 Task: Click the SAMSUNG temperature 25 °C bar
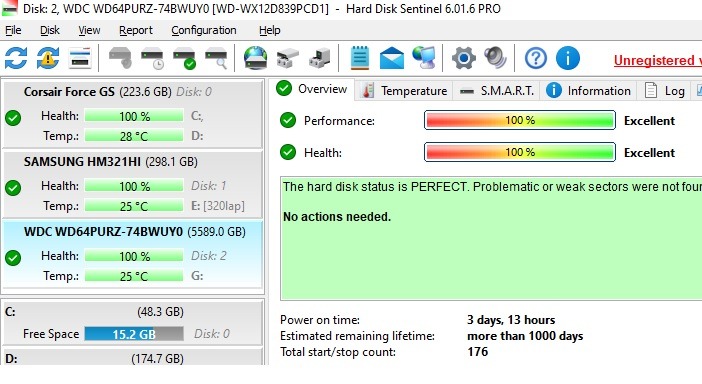tap(134, 206)
